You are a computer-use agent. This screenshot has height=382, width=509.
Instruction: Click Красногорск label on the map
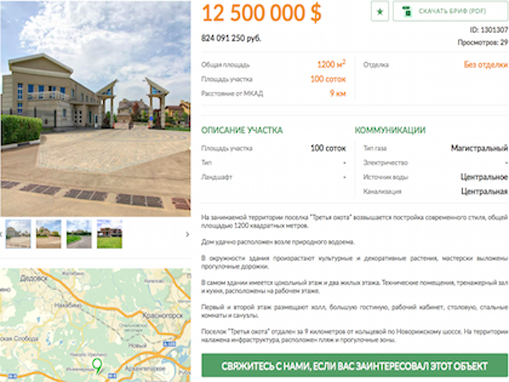click(x=163, y=315)
